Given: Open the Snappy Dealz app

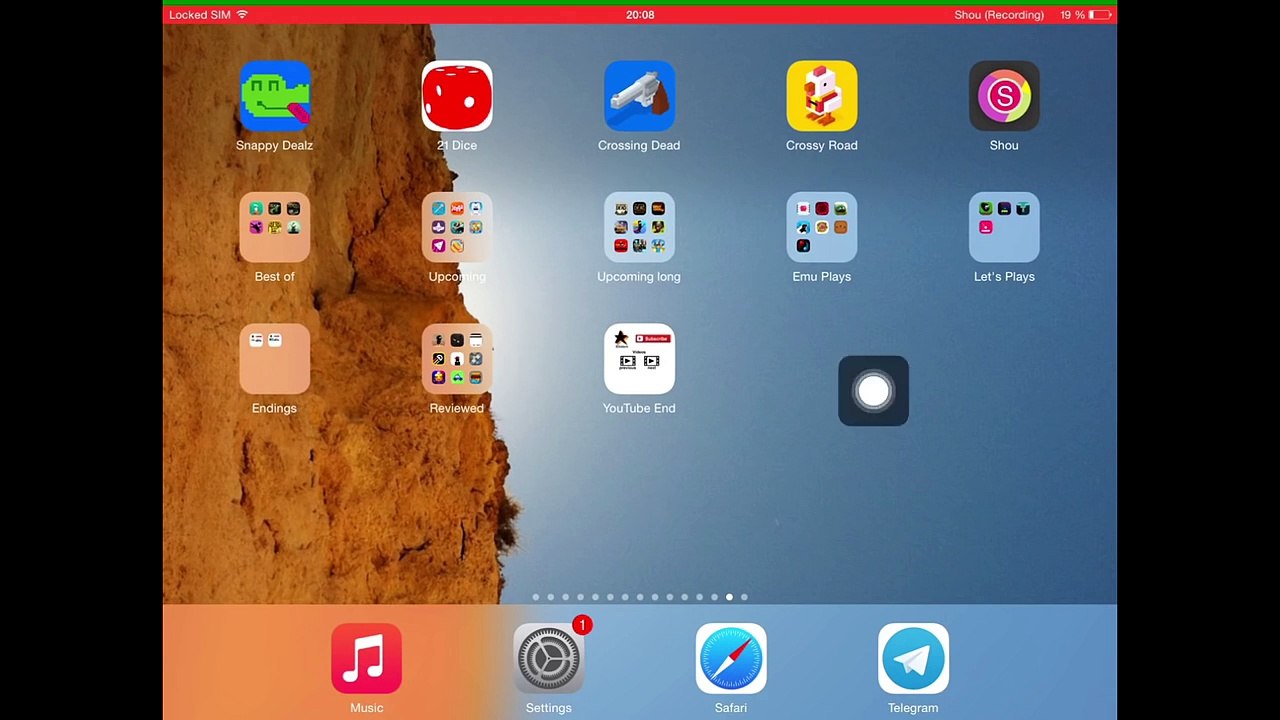Looking at the screenshot, I should [x=275, y=96].
